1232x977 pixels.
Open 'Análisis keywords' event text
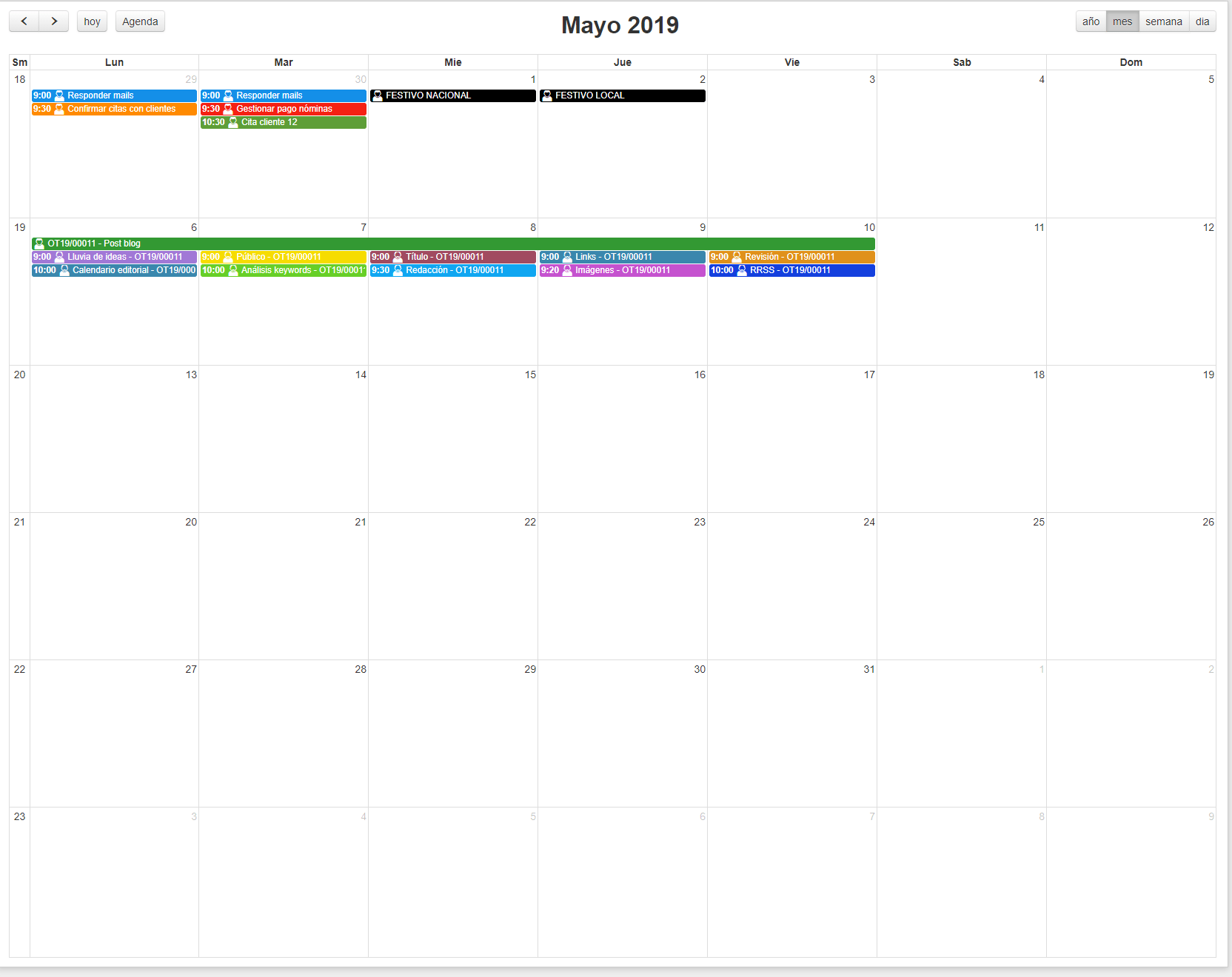coord(303,270)
